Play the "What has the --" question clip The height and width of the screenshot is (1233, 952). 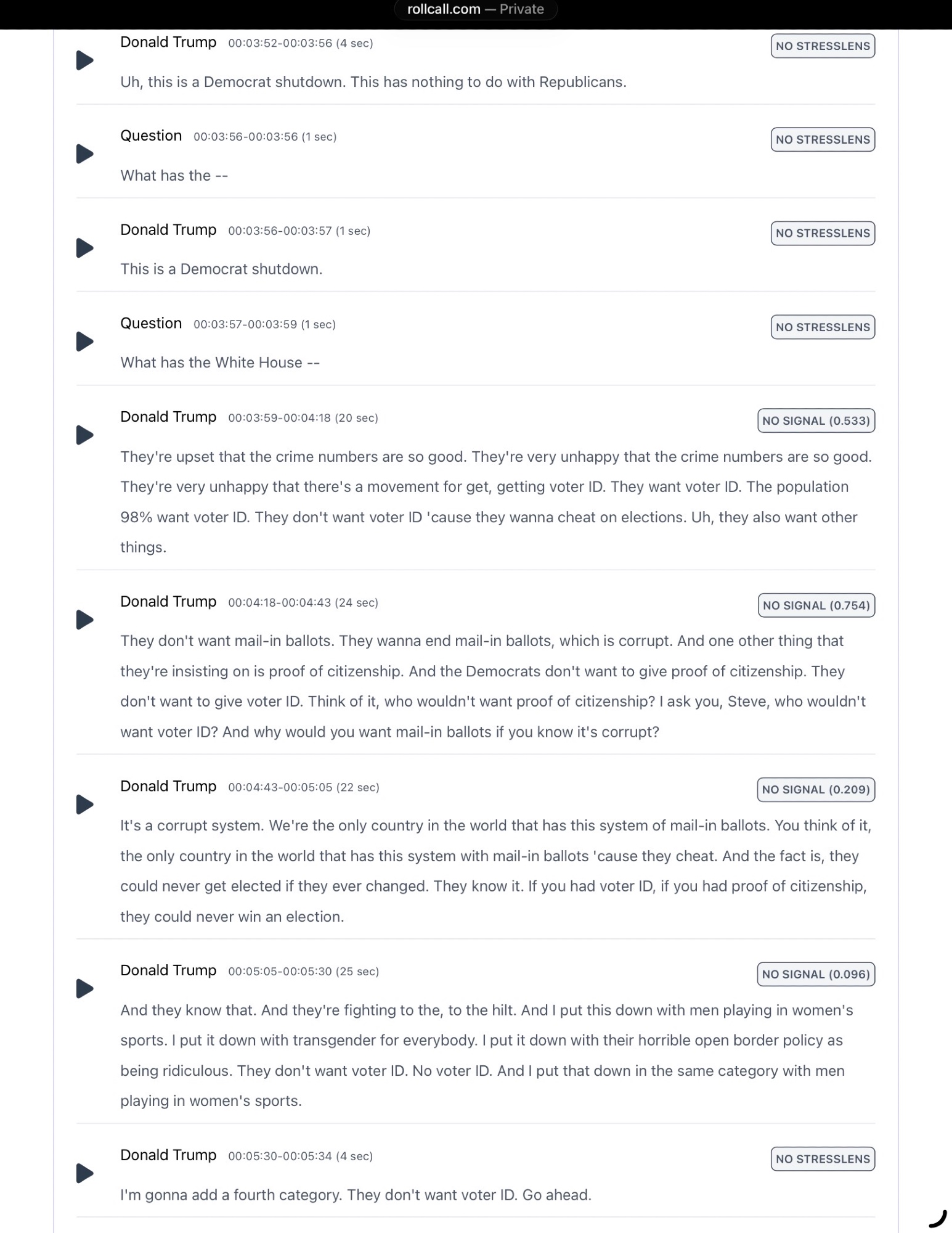pos(84,154)
